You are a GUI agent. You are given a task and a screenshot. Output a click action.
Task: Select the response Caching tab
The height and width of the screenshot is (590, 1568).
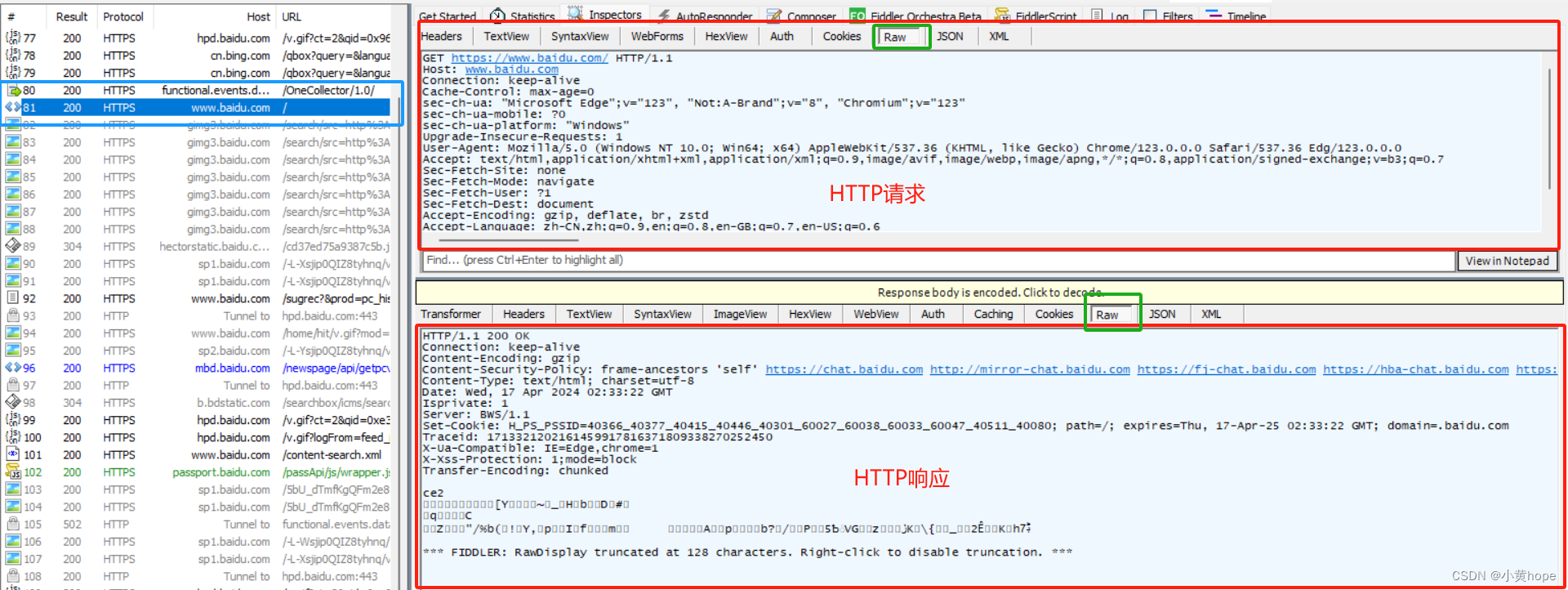993,314
